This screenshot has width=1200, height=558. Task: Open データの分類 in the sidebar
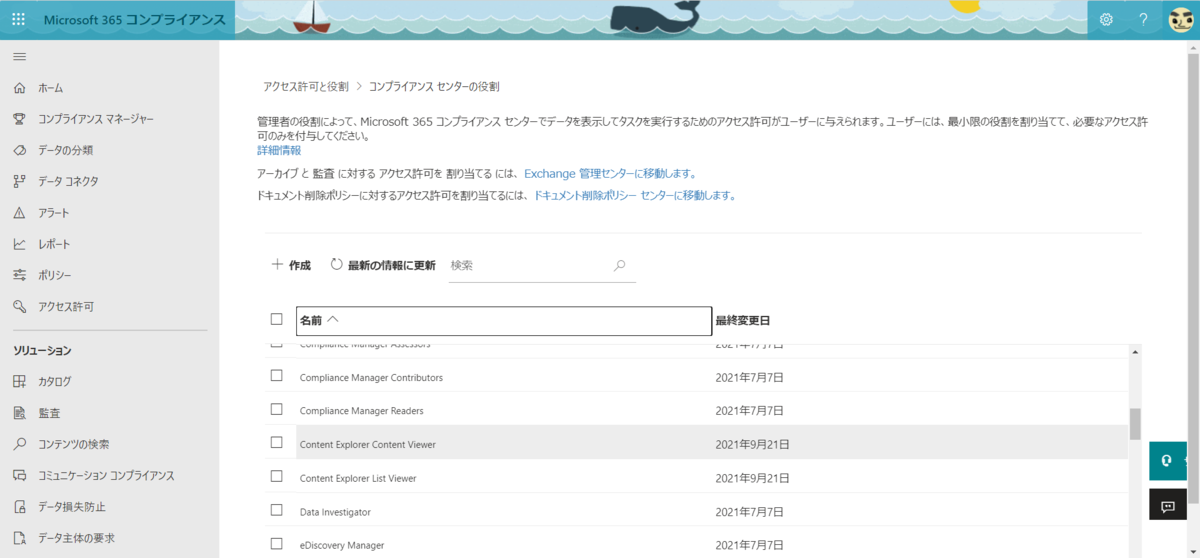66,150
